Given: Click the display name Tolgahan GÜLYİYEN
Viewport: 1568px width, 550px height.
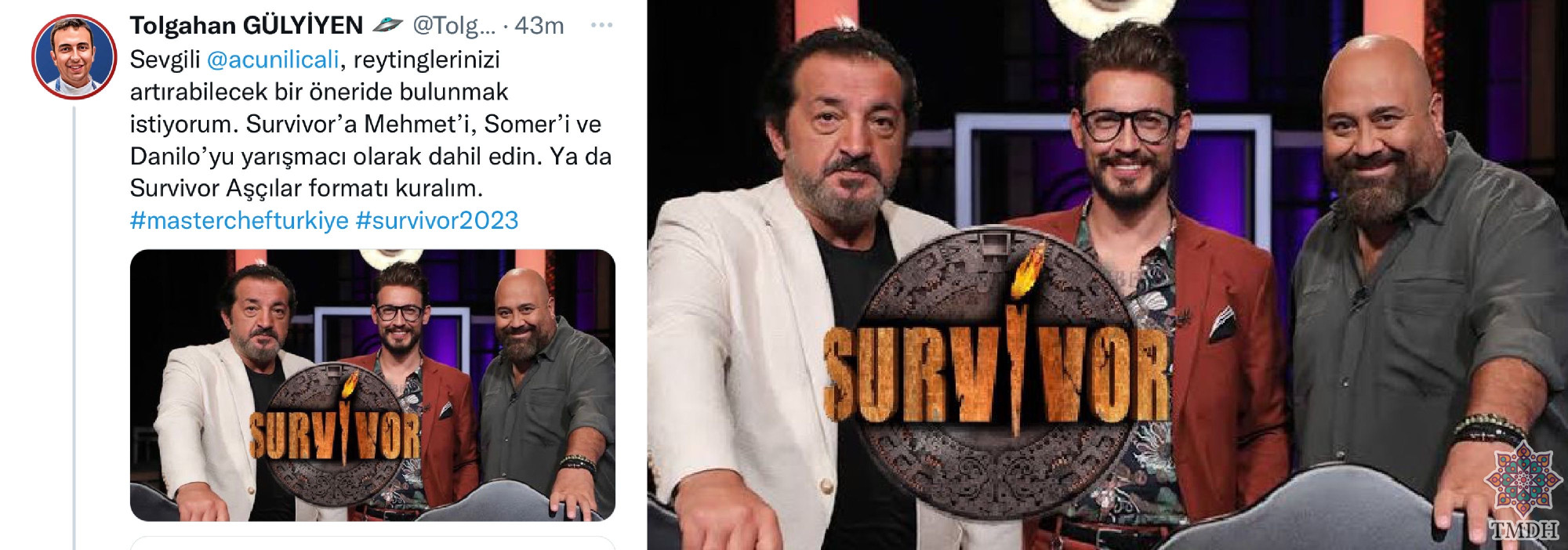Looking at the screenshot, I should (246, 26).
